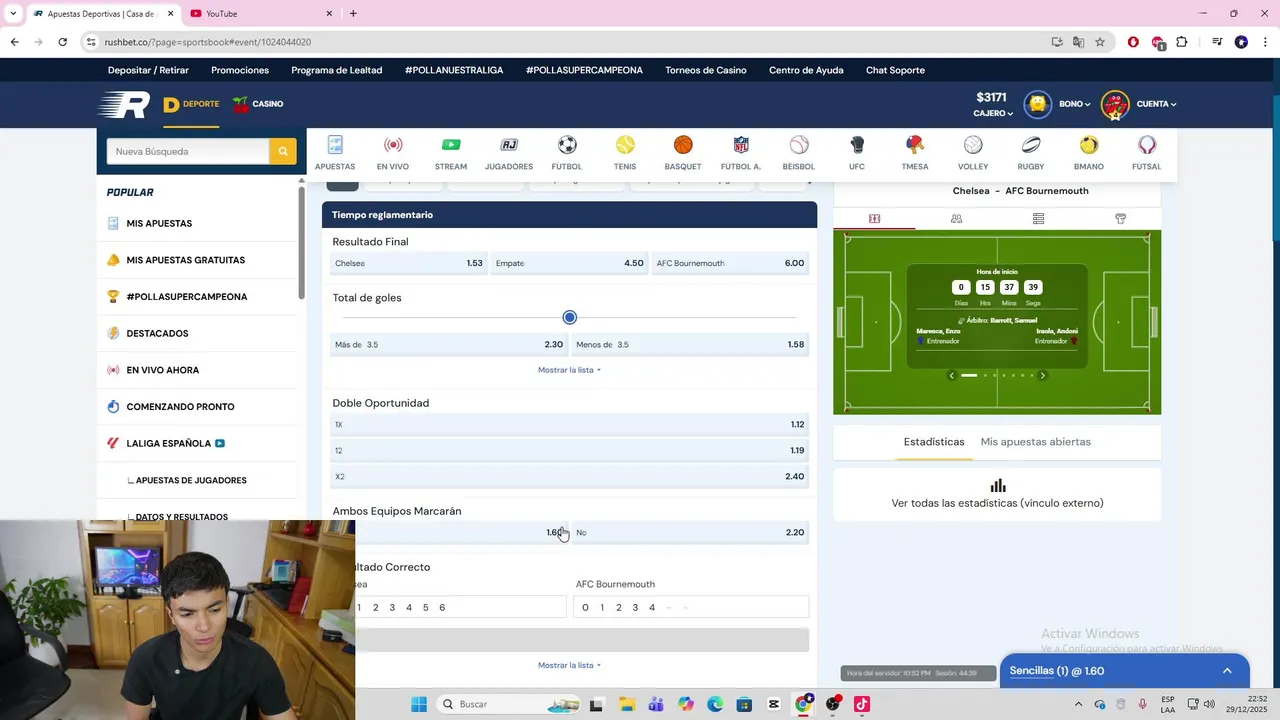Image resolution: width=1280 pixels, height=720 pixels.
Task: Open the lineups jersey tab icon
Action: pos(1120,218)
